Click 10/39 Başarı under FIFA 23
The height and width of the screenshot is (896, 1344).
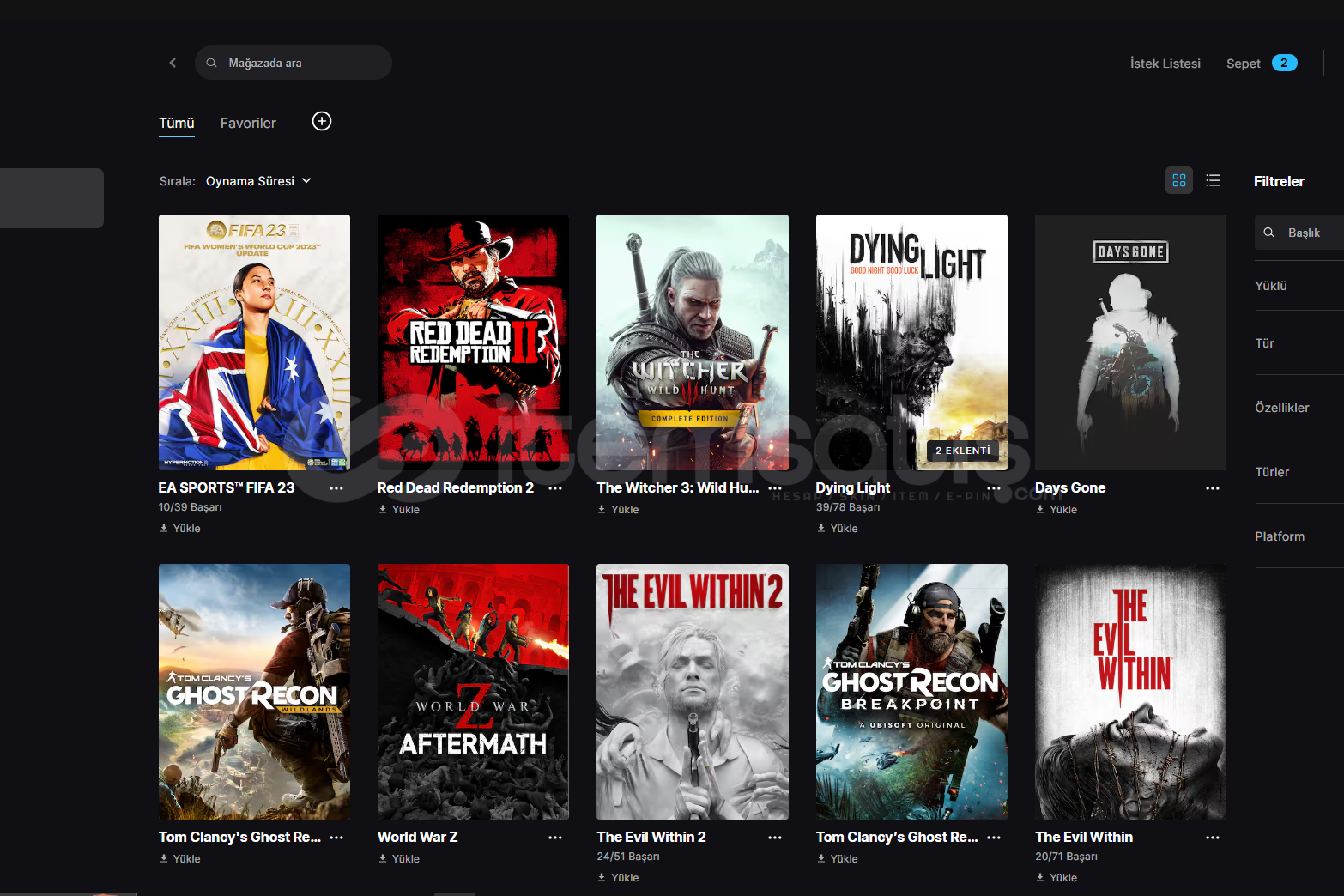(x=190, y=507)
